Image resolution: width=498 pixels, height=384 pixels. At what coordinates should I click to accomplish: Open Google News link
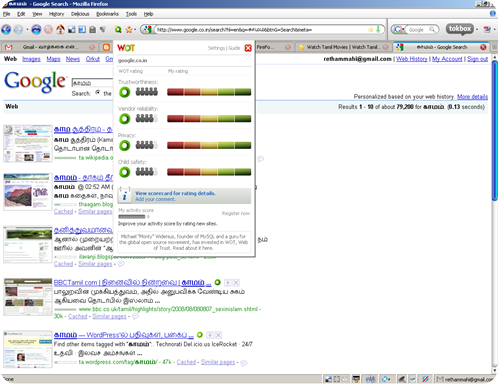pos(73,59)
